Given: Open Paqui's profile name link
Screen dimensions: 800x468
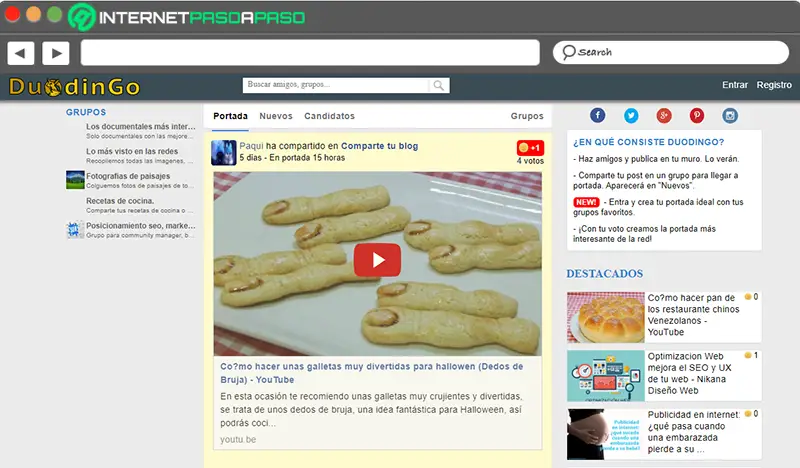Looking at the screenshot, I should pos(251,146).
